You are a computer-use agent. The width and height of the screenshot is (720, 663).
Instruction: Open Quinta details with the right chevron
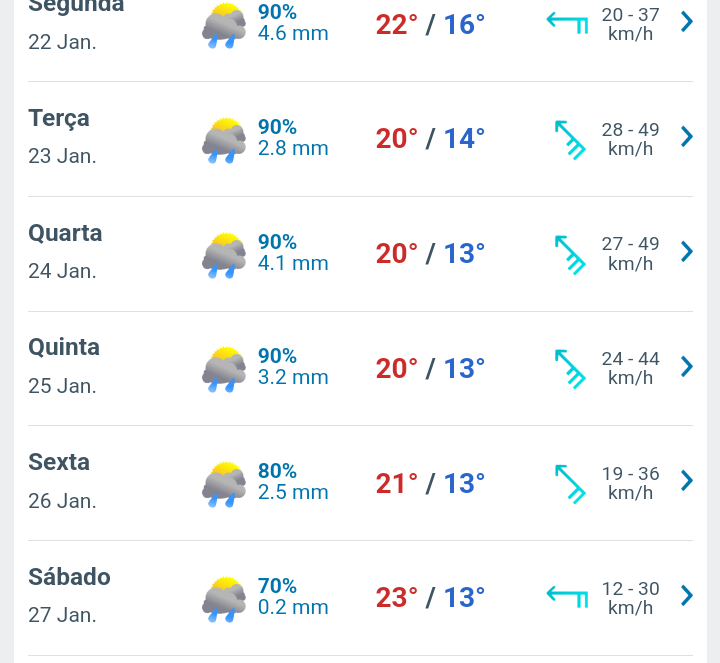click(x=686, y=366)
